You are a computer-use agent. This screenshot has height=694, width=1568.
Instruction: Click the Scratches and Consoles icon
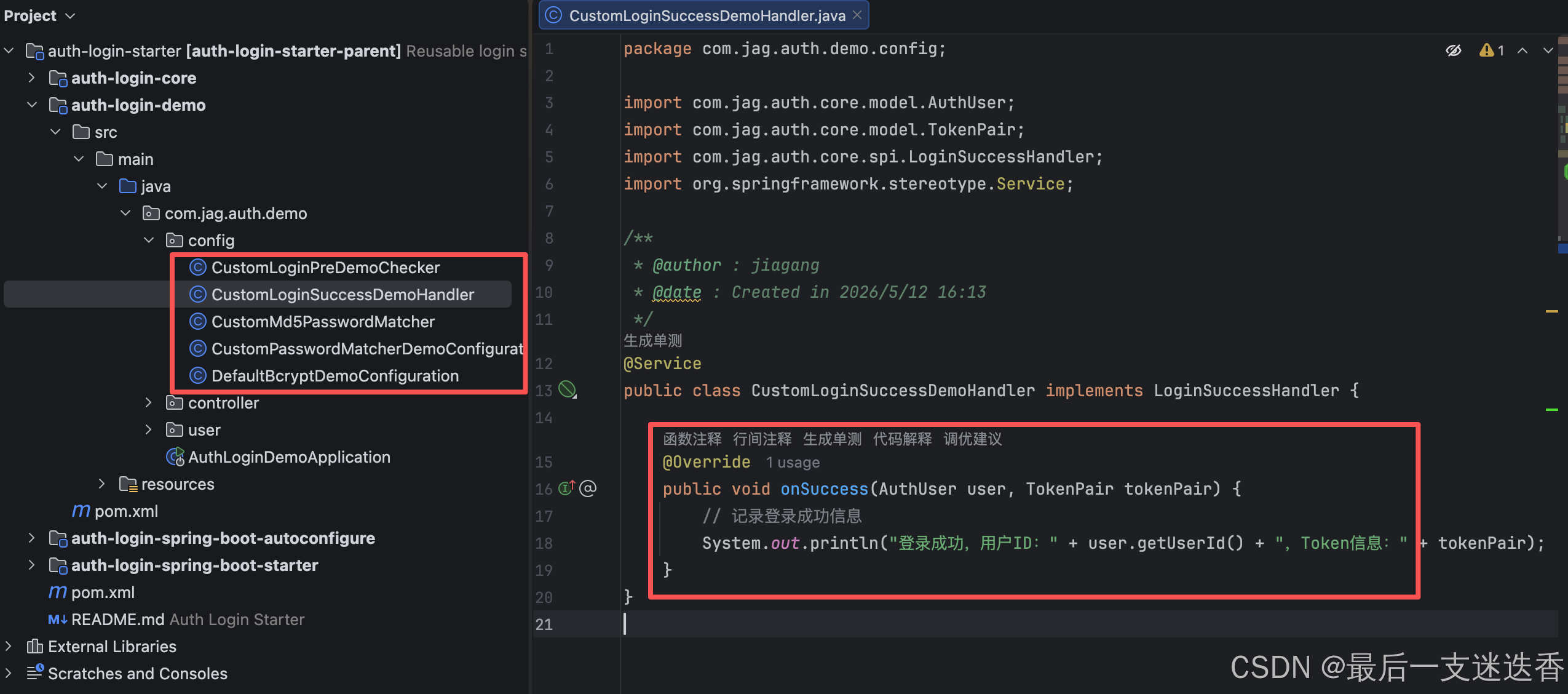(35, 672)
